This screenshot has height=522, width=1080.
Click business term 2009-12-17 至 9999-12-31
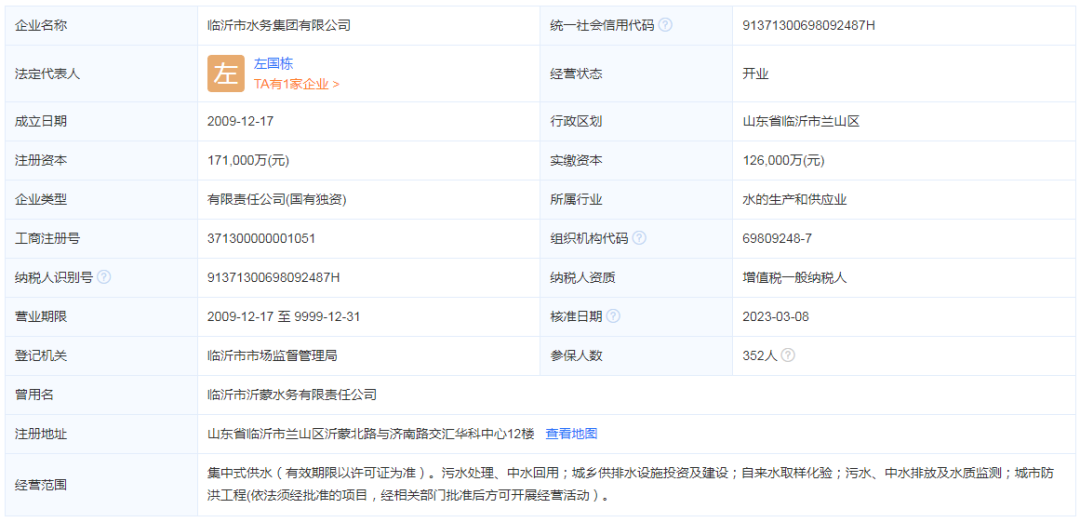coord(284,317)
